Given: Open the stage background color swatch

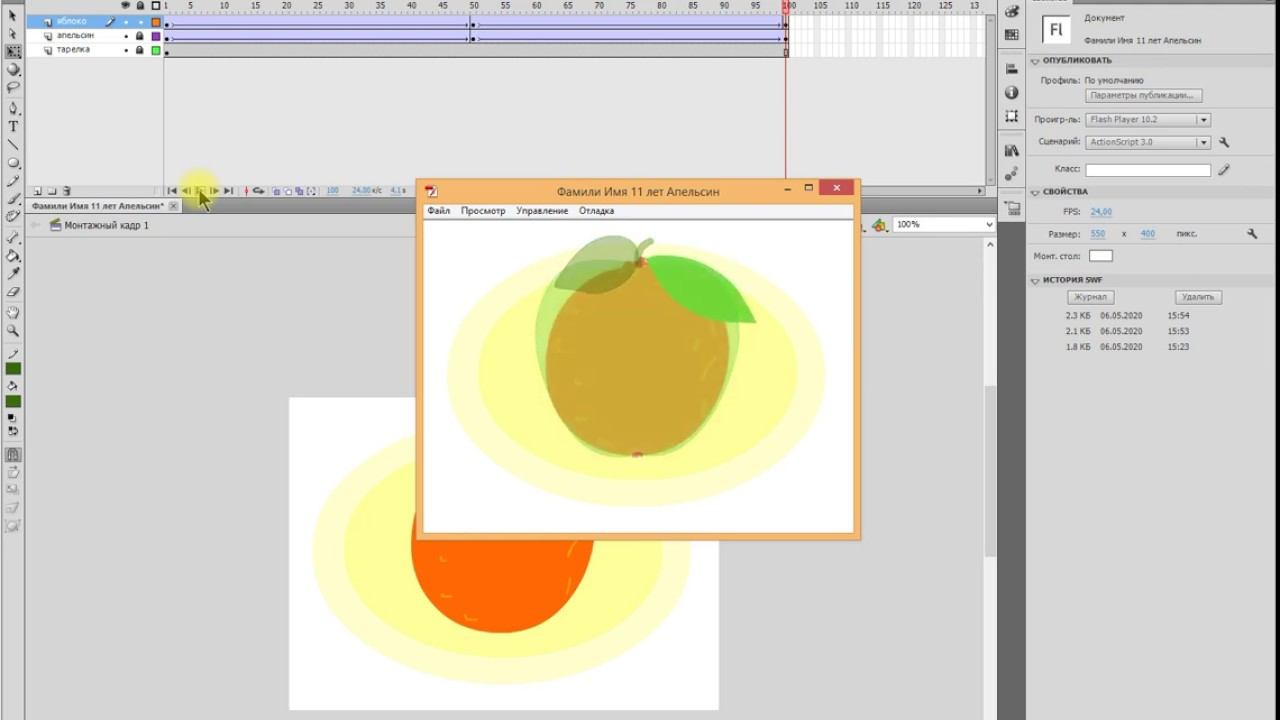Looking at the screenshot, I should [1100, 257].
